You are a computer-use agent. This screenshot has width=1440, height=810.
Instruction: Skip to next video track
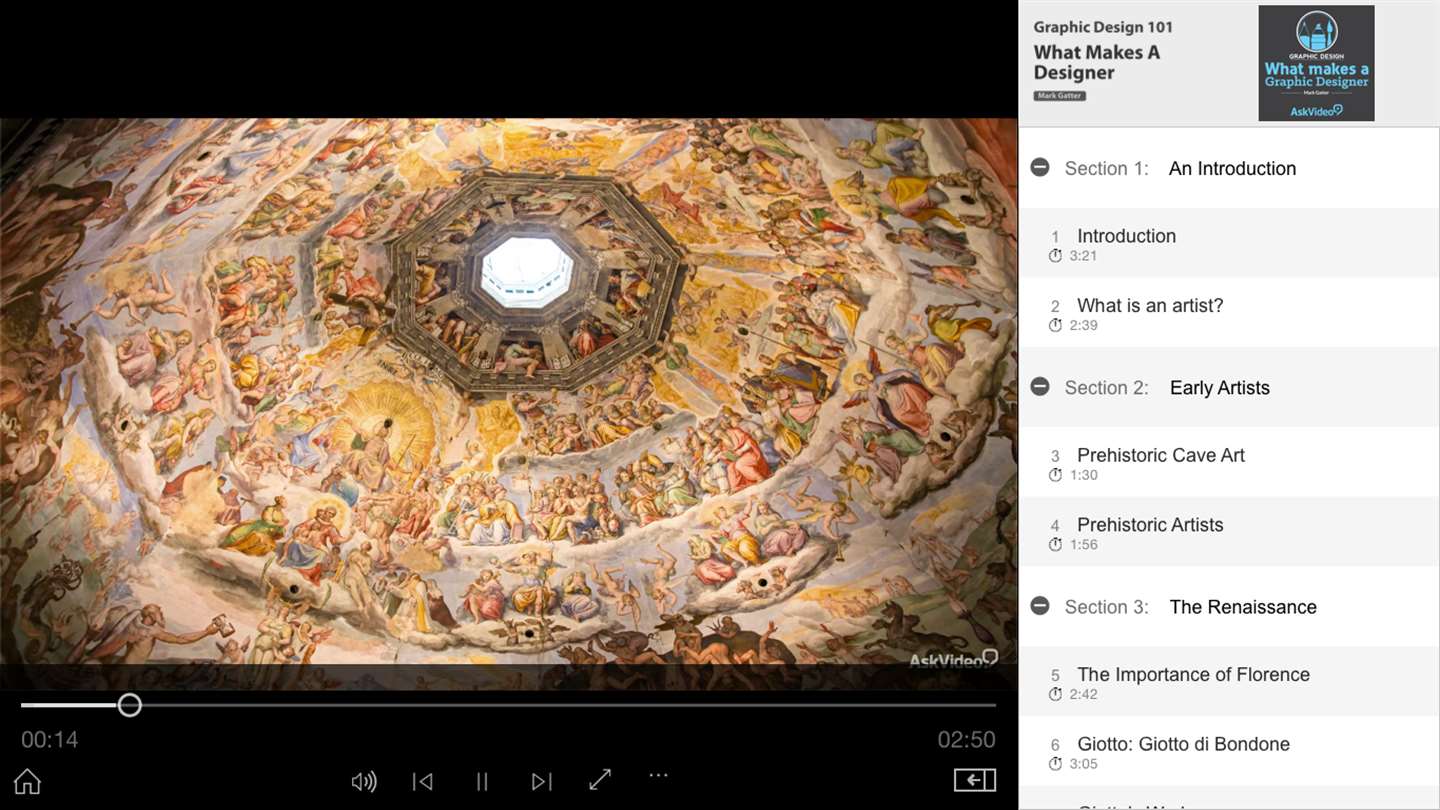click(541, 781)
